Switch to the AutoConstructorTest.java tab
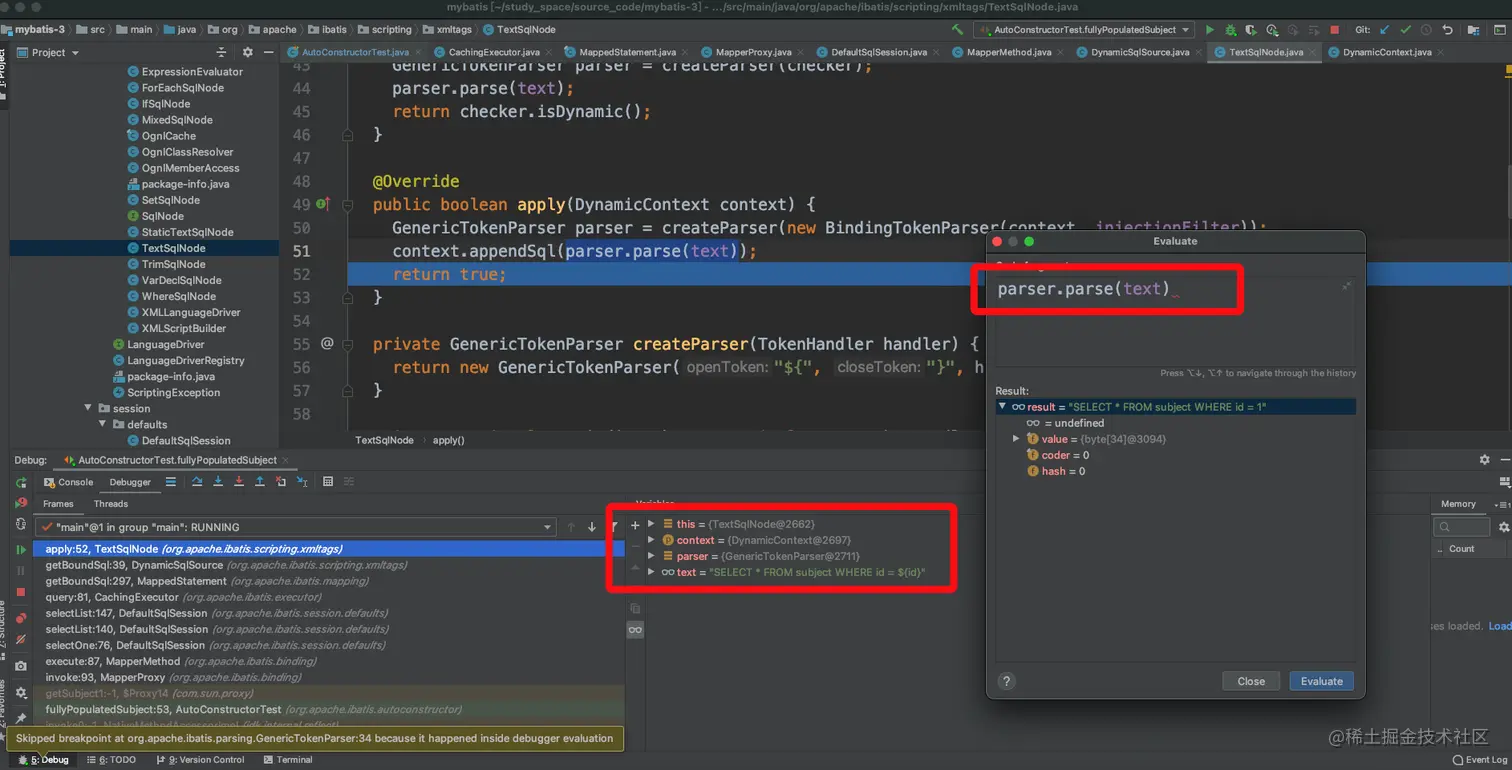The image size is (1512, 770). (x=353, y=52)
